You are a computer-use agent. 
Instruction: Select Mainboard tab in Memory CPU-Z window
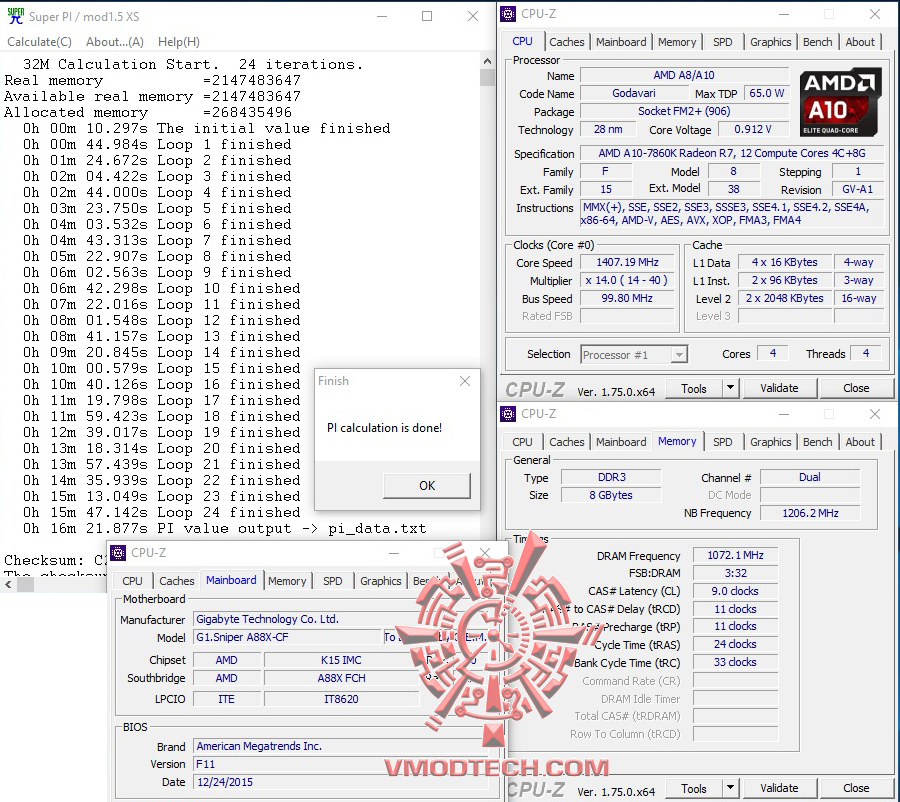621,442
